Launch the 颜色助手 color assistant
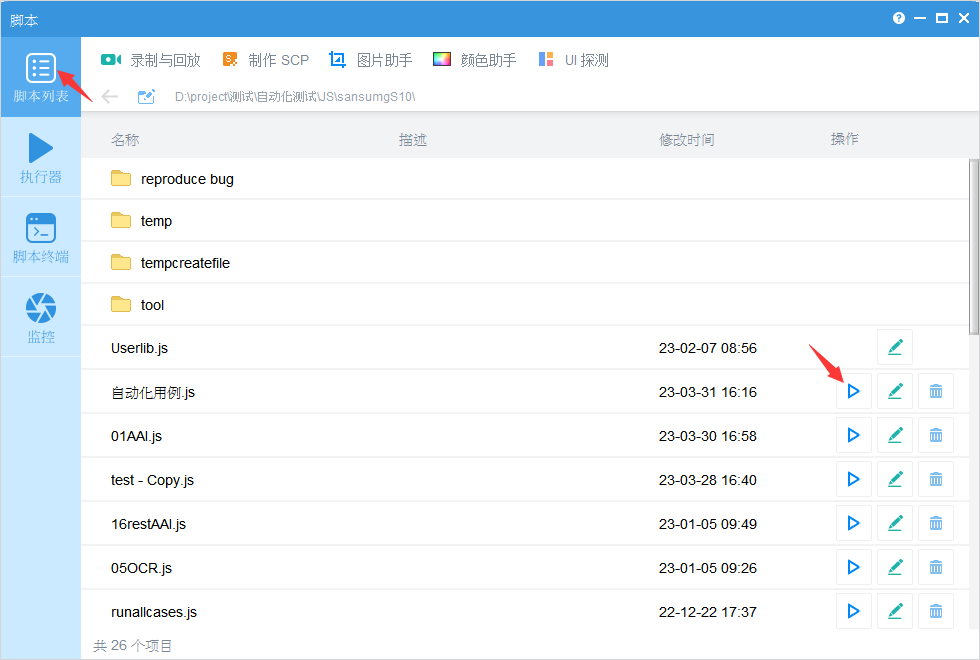This screenshot has width=980, height=660. [x=474, y=60]
